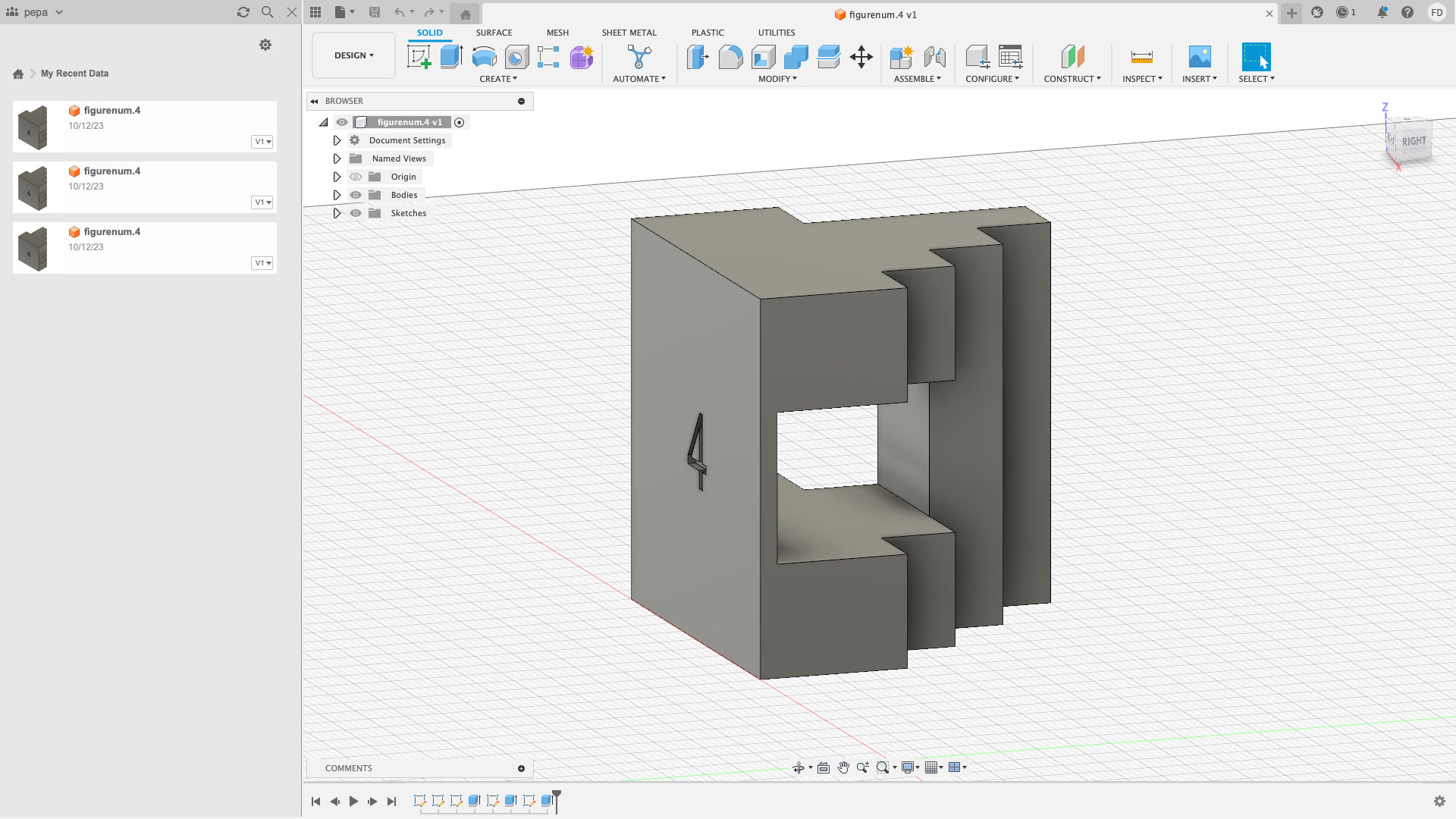Select the Joint tool
Image resolution: width=1456 pixels, height=819 pixels.
point(934,57)
